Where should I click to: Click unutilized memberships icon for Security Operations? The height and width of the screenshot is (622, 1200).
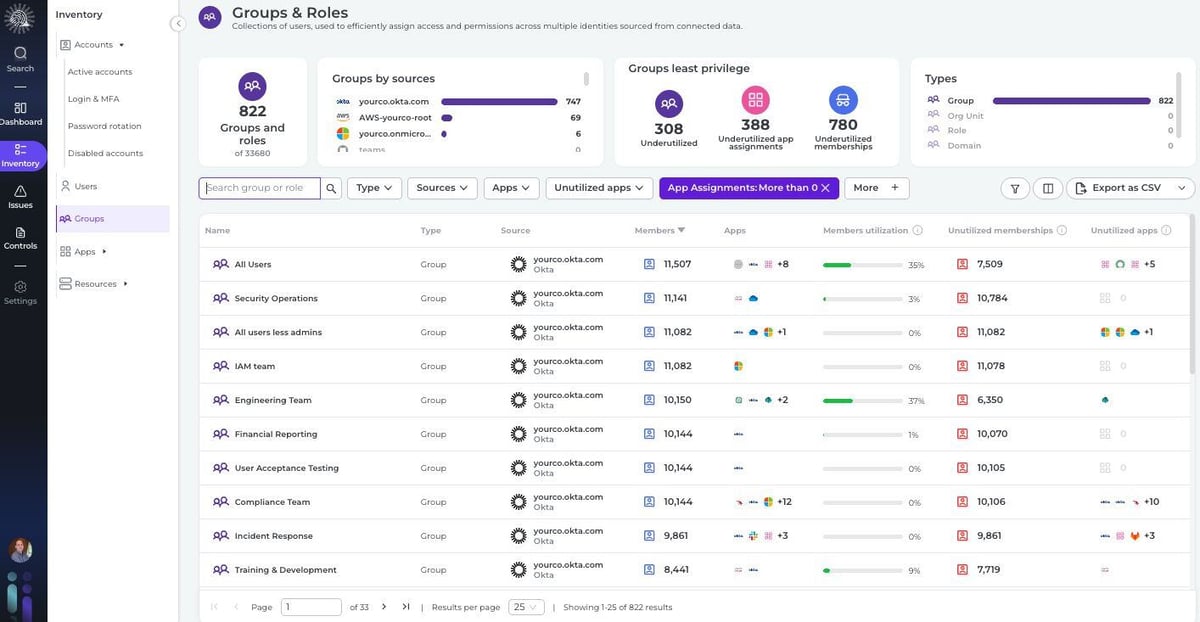click(x=962, y=298)
